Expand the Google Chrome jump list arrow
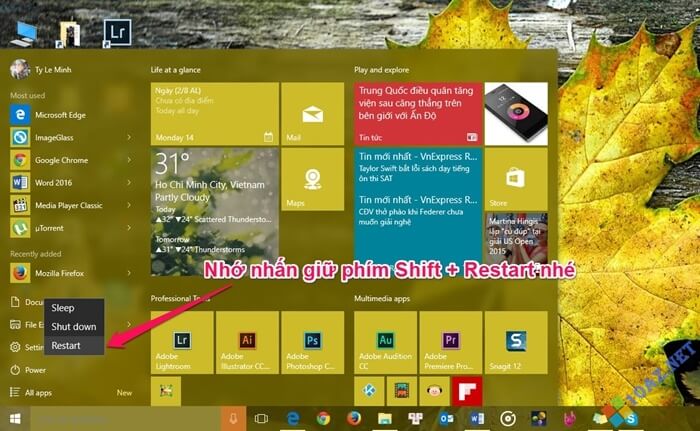The height and width of the screenshot is (431, 700). pos(129,160)
